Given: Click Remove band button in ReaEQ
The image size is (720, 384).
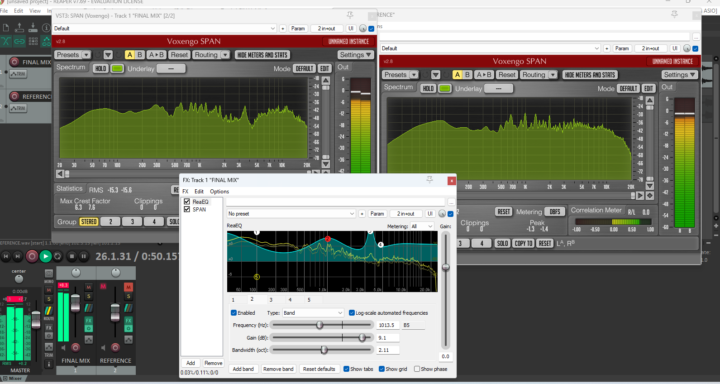Looking at the screenshot, I should [278, 369].
